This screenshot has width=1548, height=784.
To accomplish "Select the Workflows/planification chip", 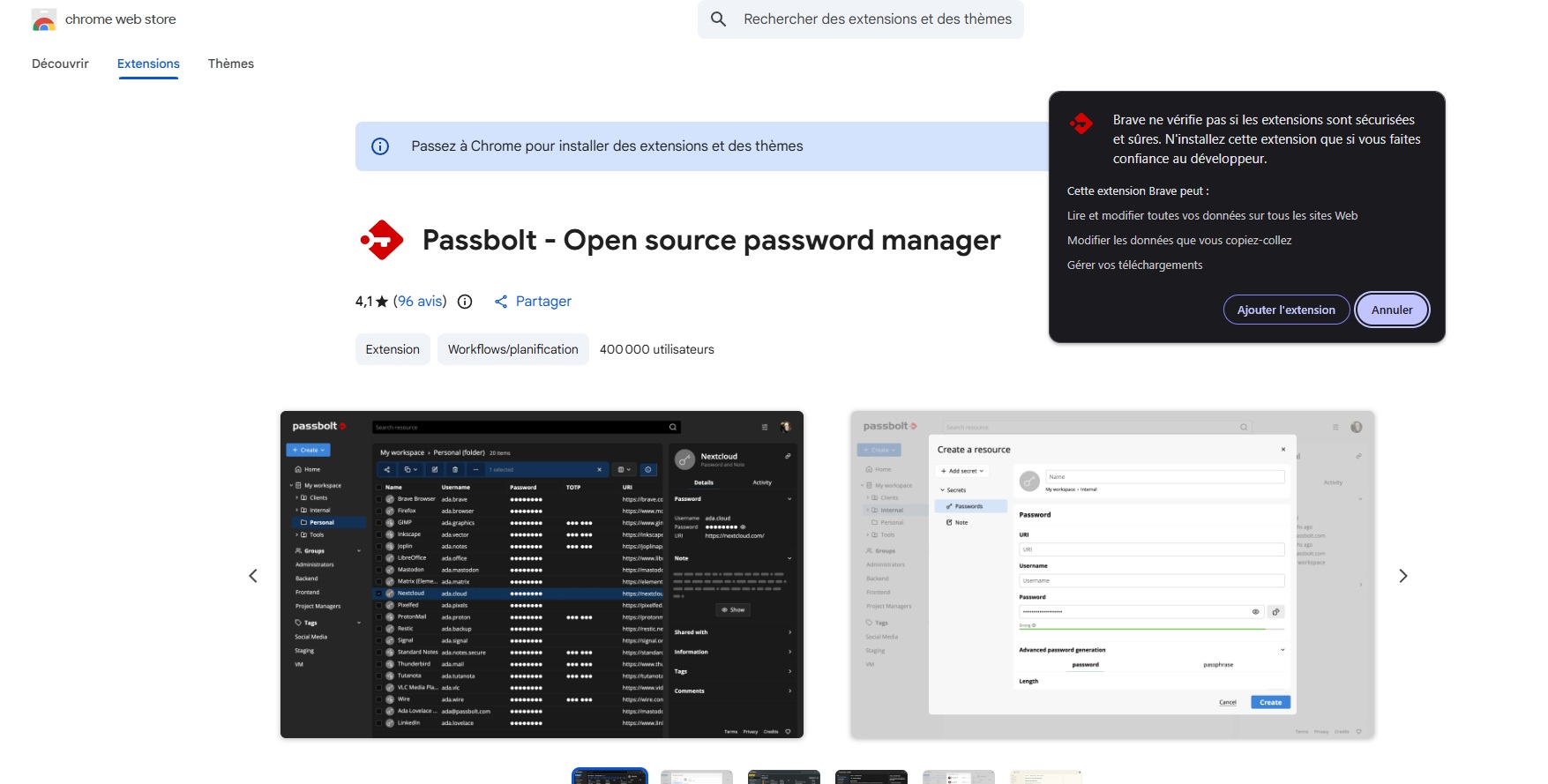I will [513, 349].
